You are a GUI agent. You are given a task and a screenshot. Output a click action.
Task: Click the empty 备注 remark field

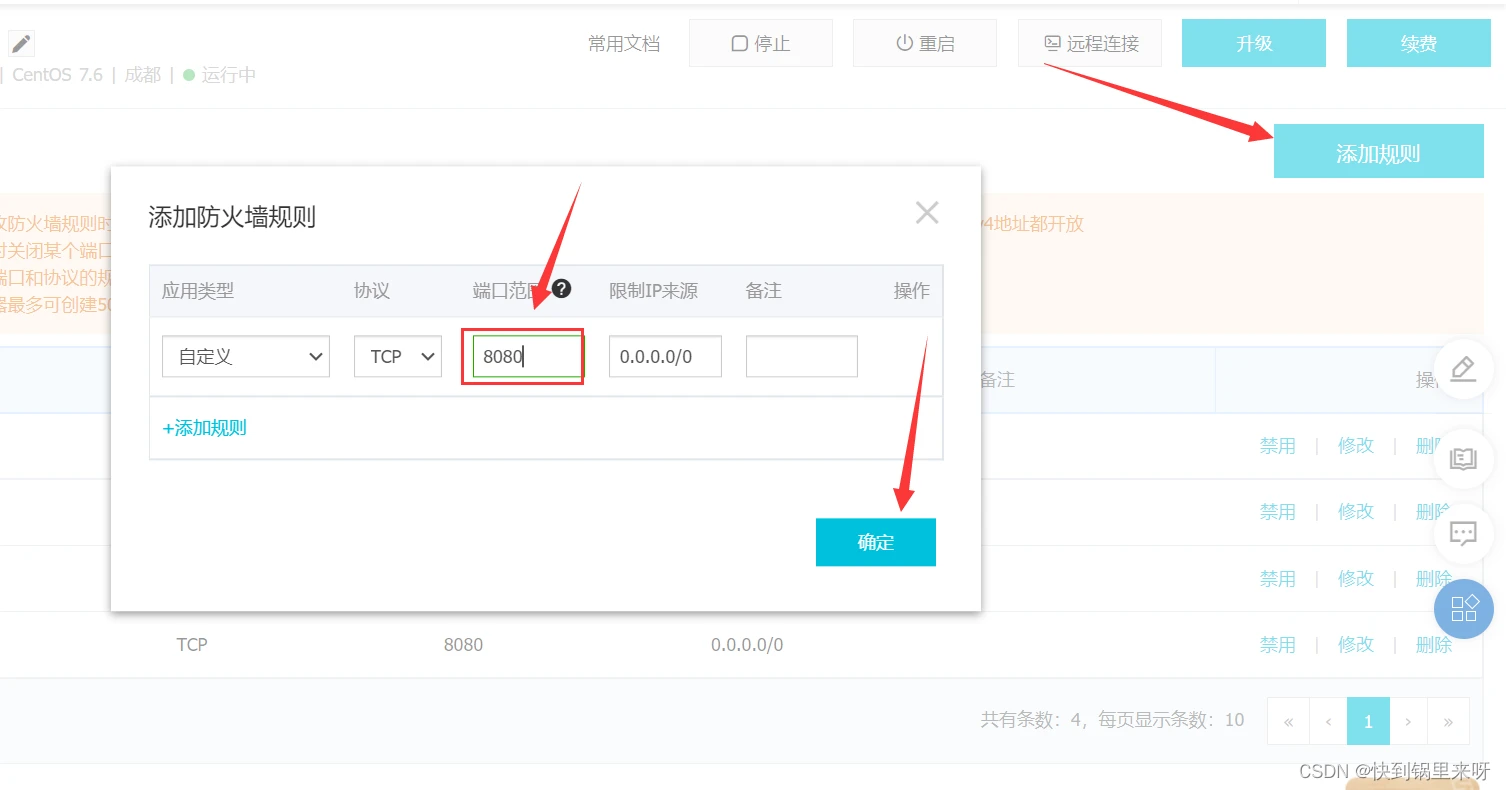802,356
